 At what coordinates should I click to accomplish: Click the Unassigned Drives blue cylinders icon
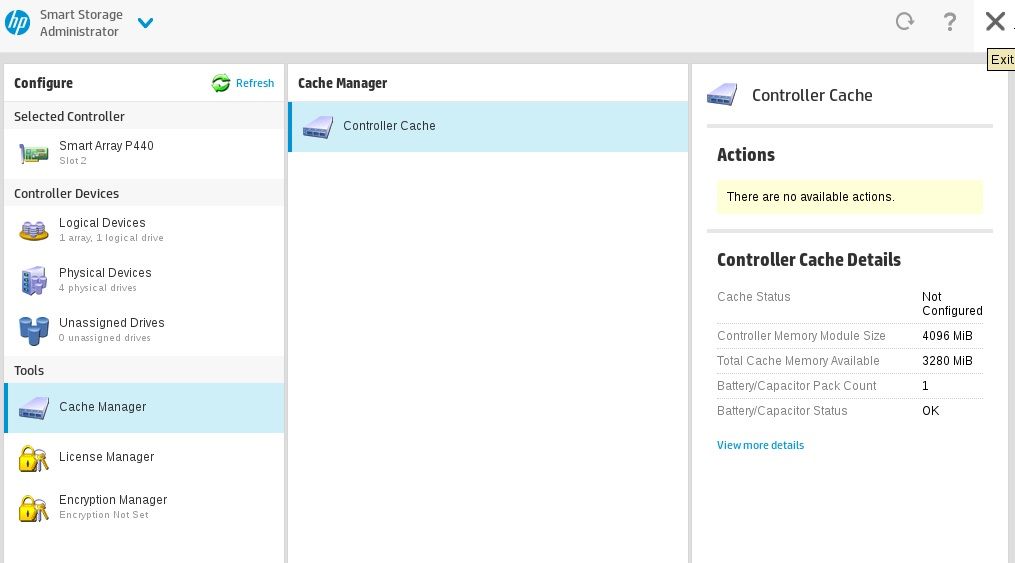tap(34, 330)
